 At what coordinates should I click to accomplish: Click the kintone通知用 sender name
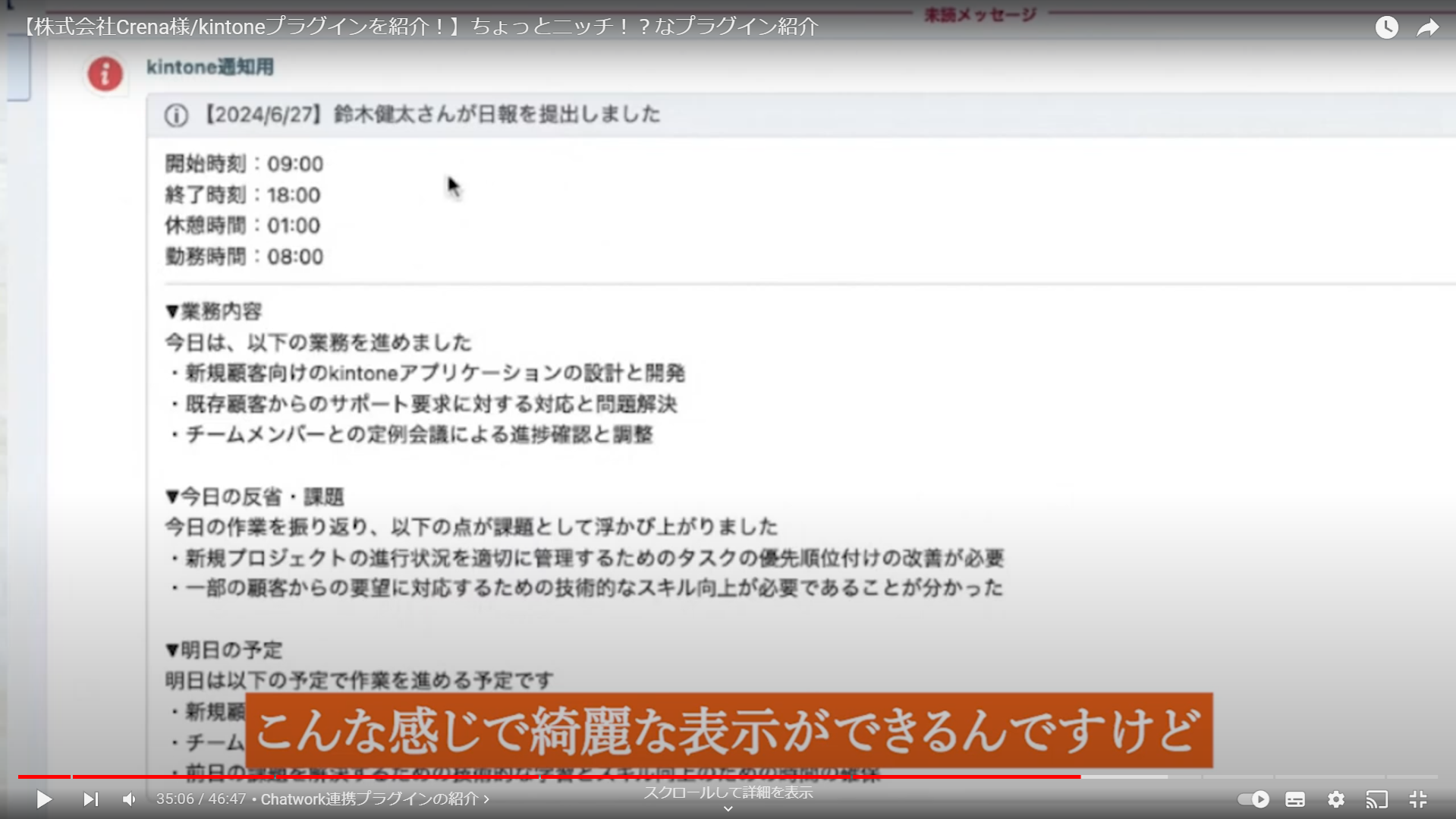tap(210, 67)
